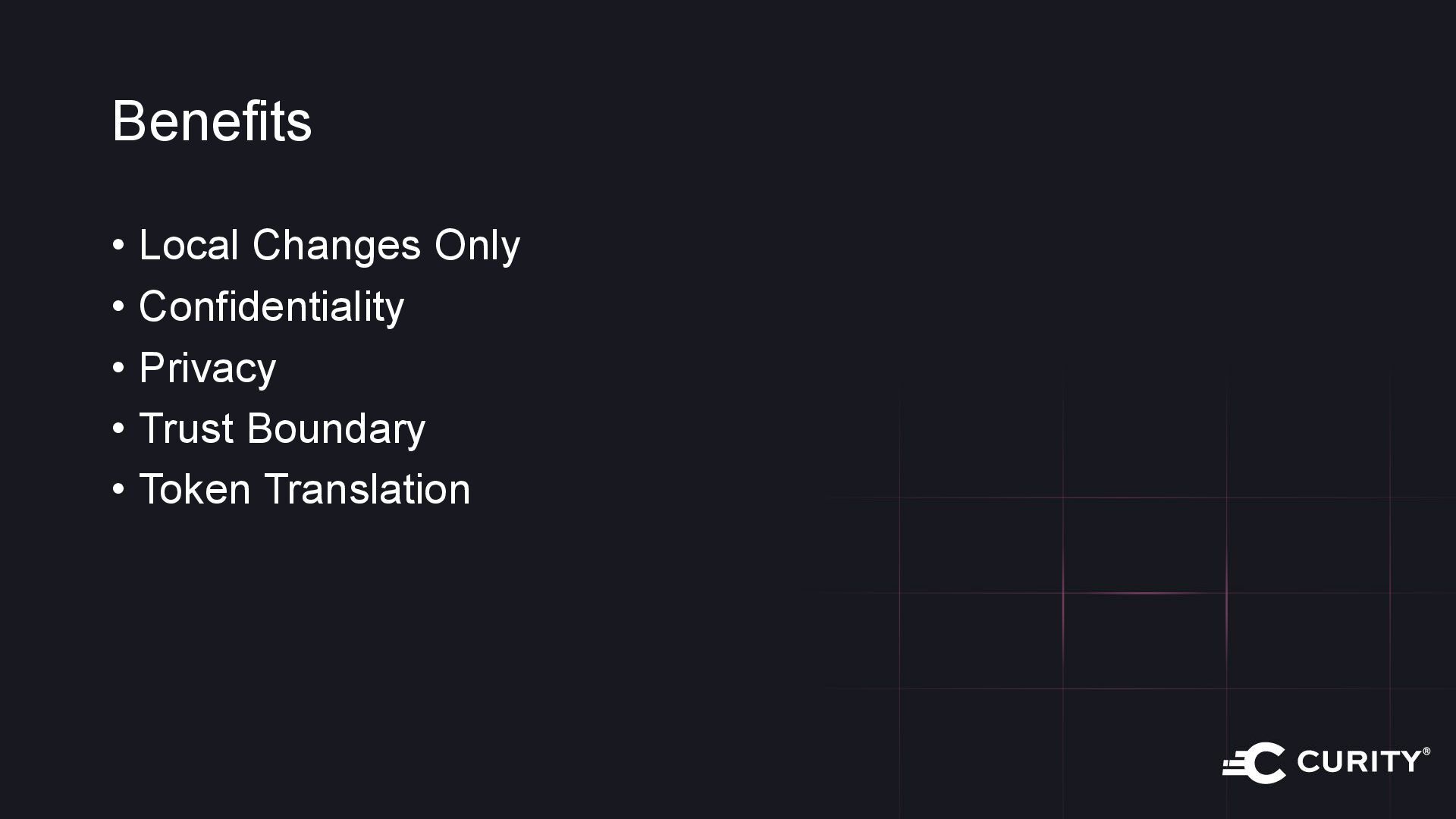Click the word Trust in fourth bullet
1456x819 pixels.
[x=186, y=428]
